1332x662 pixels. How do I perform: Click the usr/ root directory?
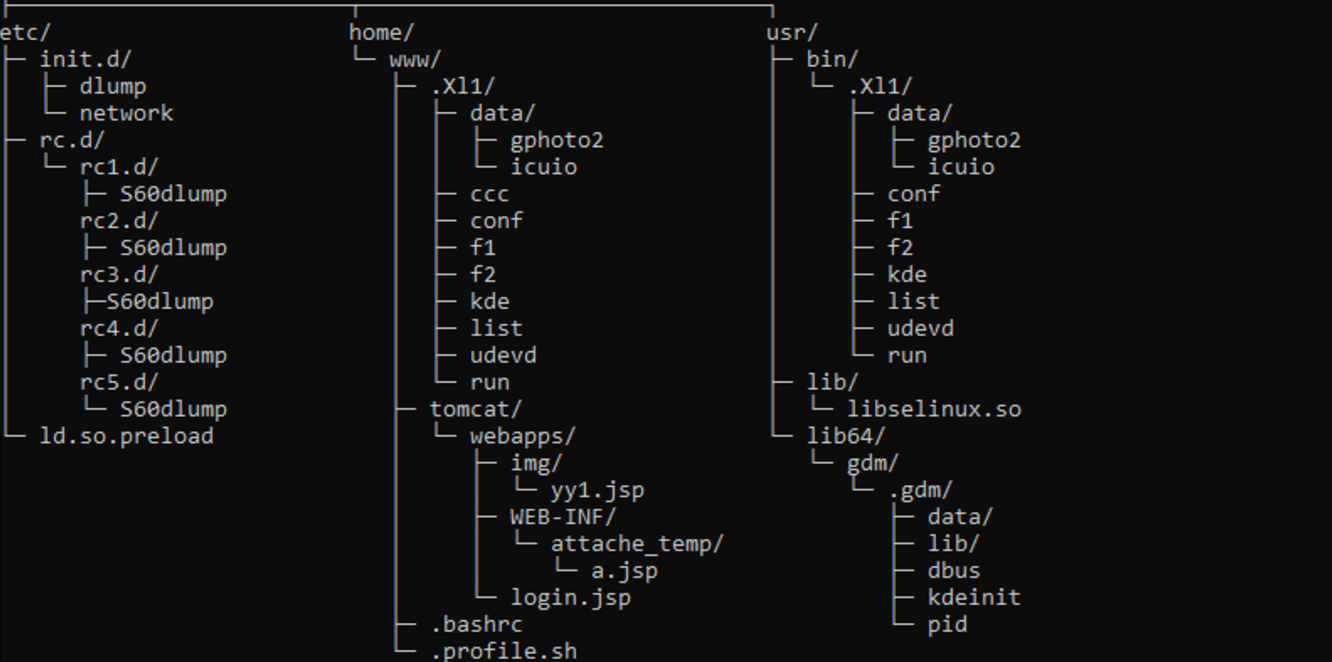[x=792, y=33]
